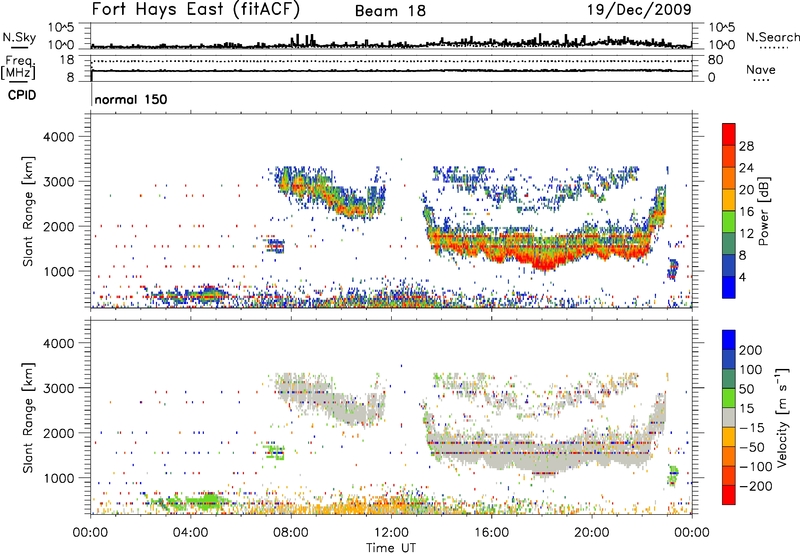The image size is (800, 554).
Task: Click the "12:00" time axis label
Action: coord(391,533)
